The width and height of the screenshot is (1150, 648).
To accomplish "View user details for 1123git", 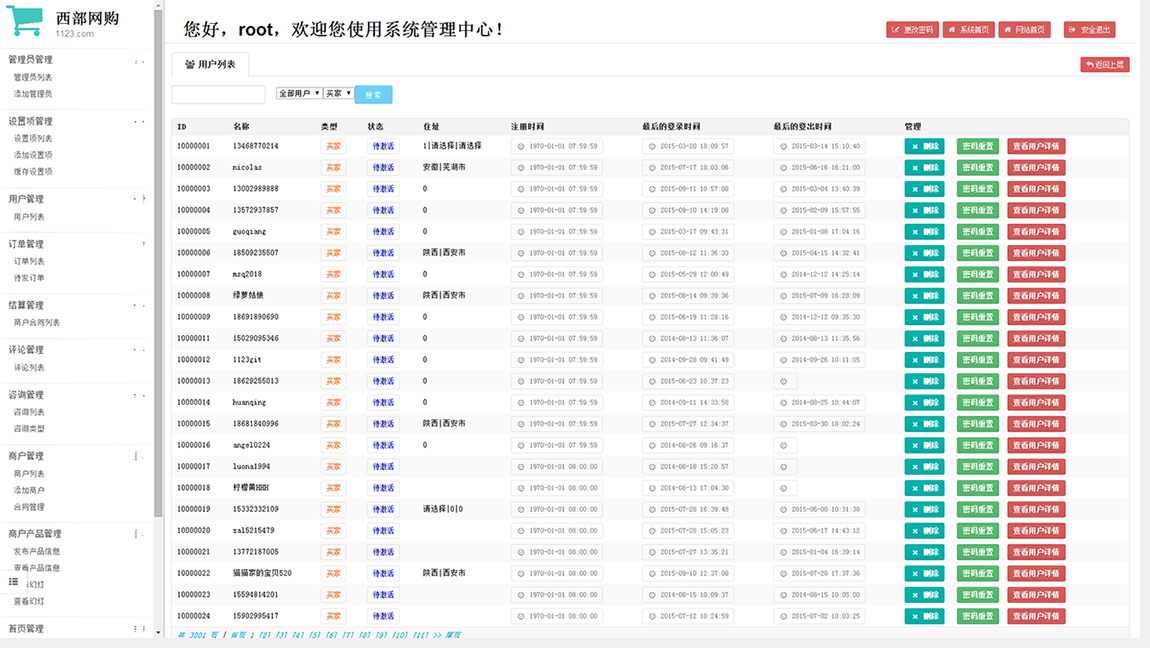I will coord(1035,360).
